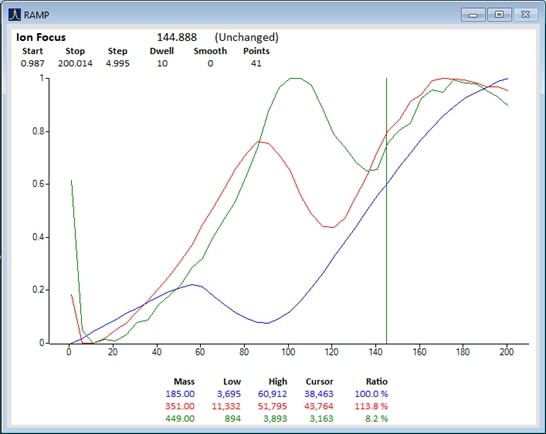Click Ratio value 113.8 %
The height and width of the screenshot is (434, 546).
pos(371,406)
